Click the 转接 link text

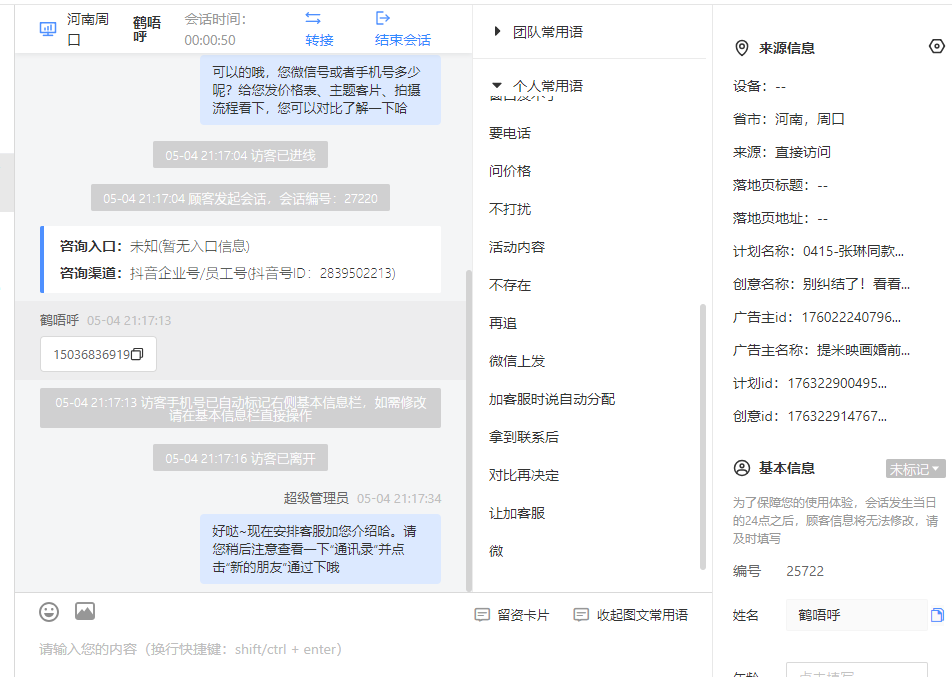click(319, 40)
